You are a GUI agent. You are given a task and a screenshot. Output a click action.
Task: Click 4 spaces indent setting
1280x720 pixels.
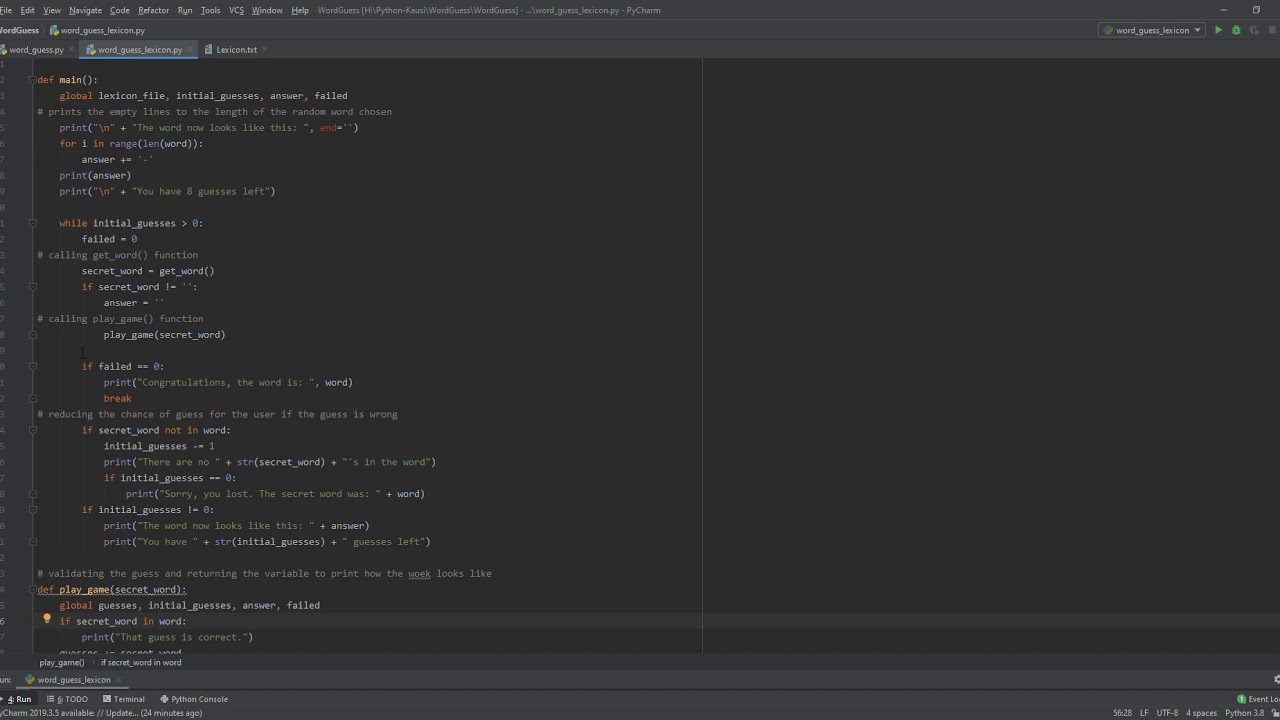1201,713
